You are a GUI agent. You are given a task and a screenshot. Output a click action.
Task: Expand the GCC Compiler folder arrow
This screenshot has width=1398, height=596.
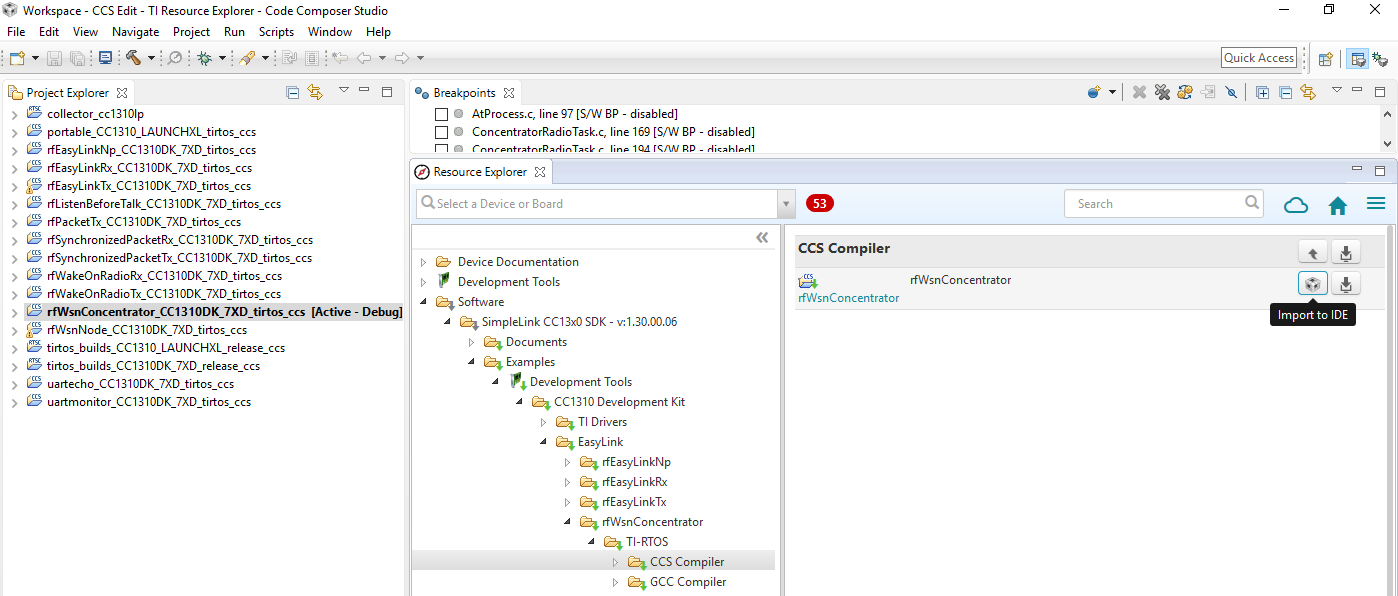[x=616, y=582]
